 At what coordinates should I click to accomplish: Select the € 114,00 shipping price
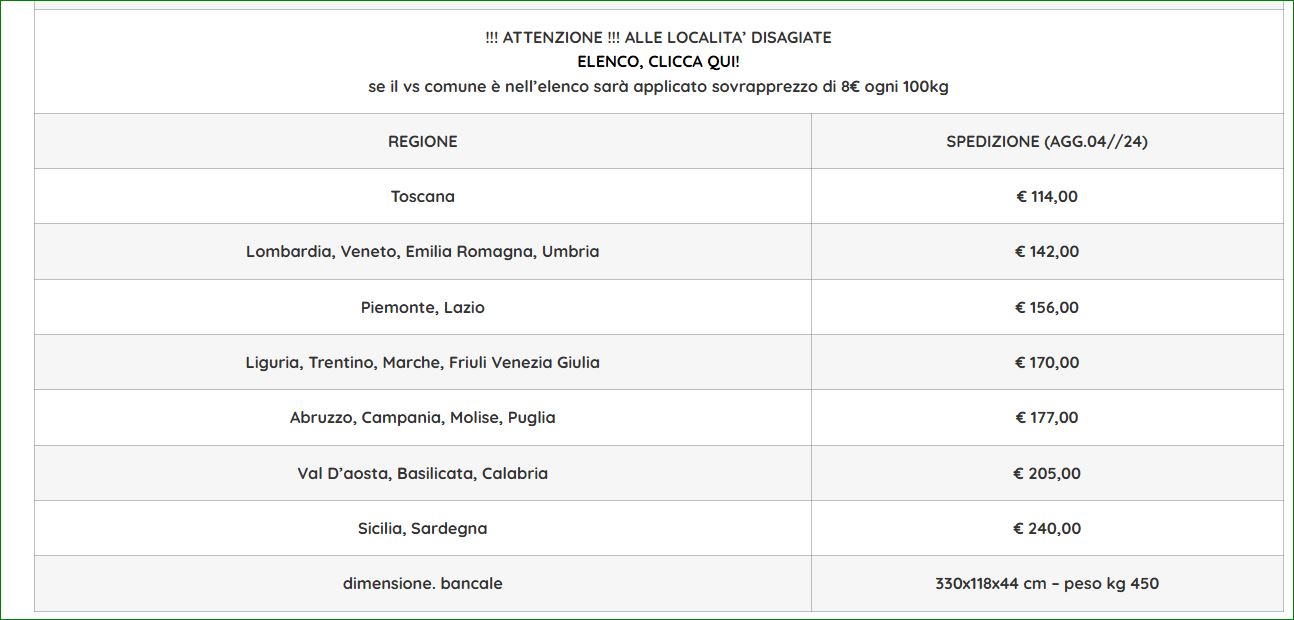(x=1047, y=196)
